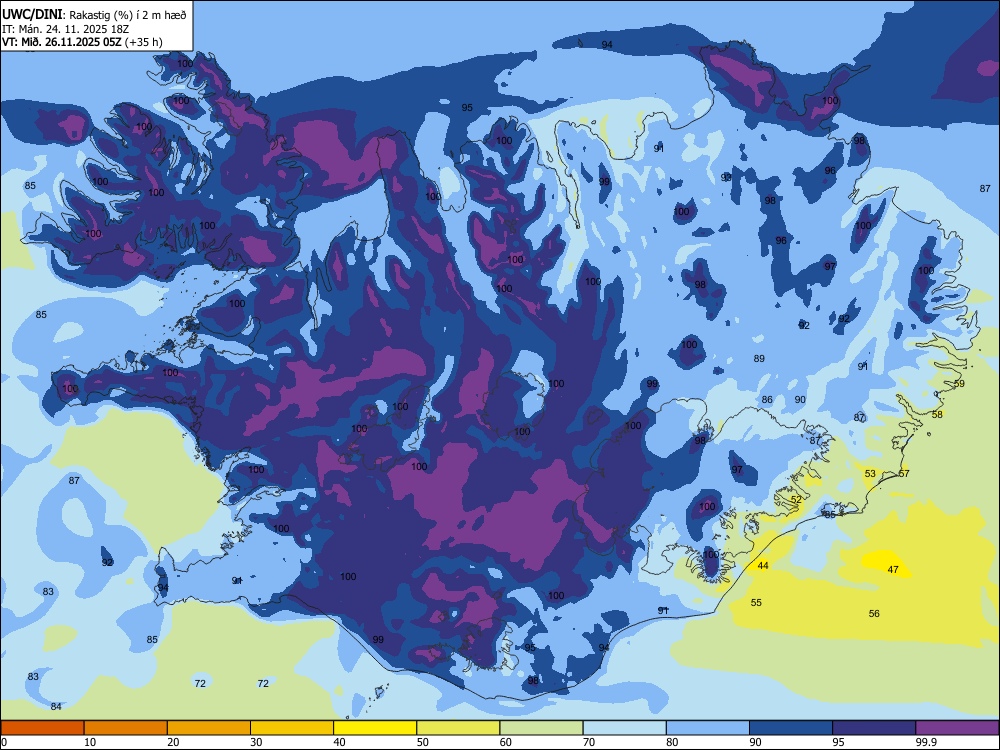Click the map value '86'
The height and width of the screenshot is (750, 1000).
(767, 400)
